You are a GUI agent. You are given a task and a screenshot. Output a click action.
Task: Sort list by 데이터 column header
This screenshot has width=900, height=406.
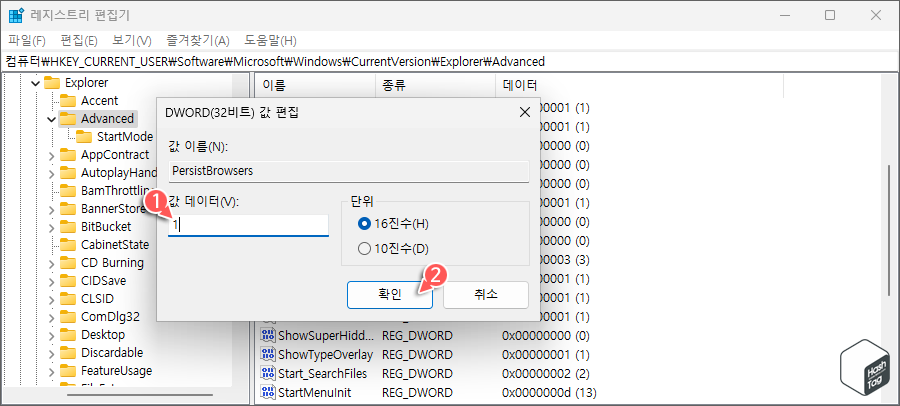[x=639, y=86]
